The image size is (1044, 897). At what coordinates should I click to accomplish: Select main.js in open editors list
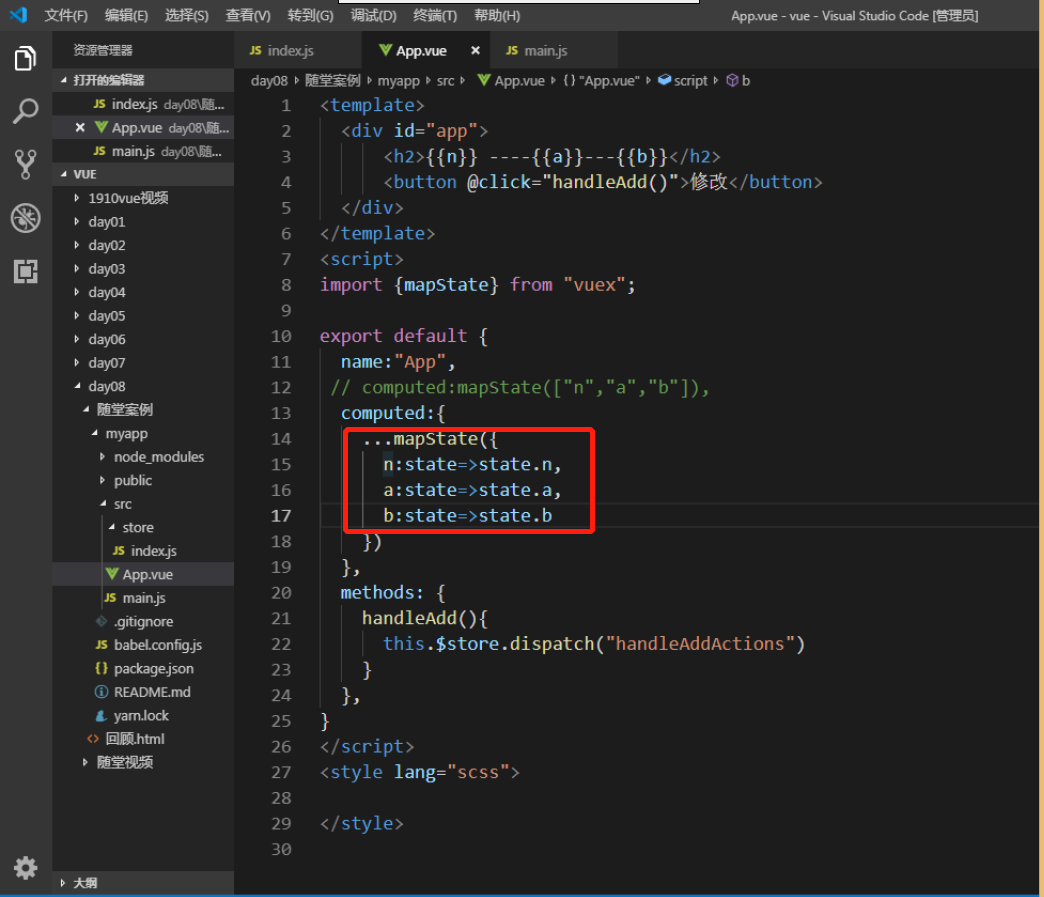pyautogui.click(x=143, y=151)
